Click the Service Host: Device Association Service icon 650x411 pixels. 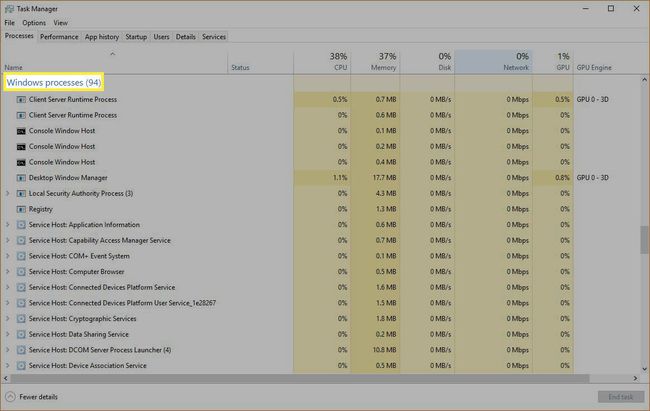(x=21, y=366)
